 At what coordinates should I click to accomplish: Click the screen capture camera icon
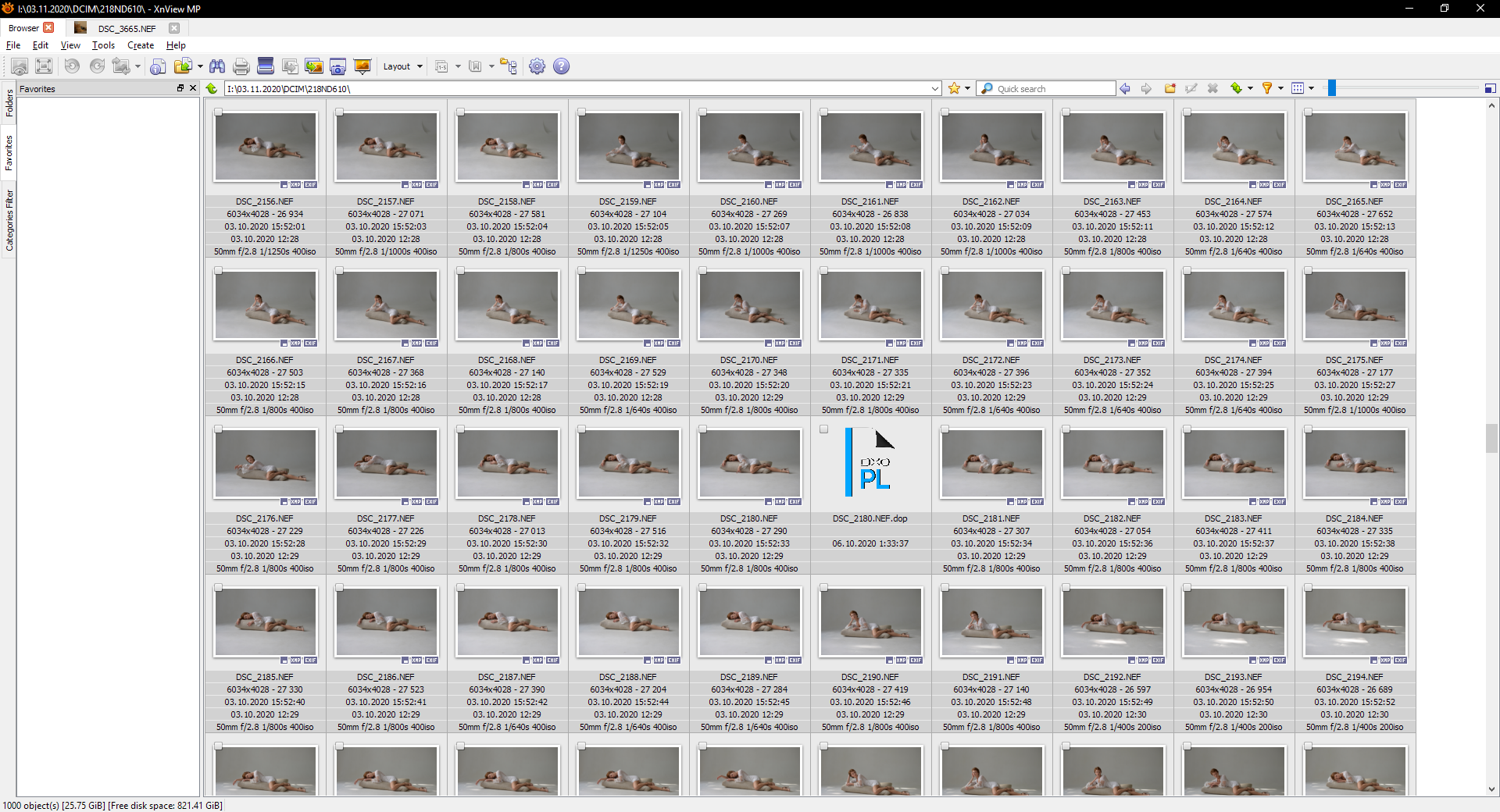click(337, 66)
